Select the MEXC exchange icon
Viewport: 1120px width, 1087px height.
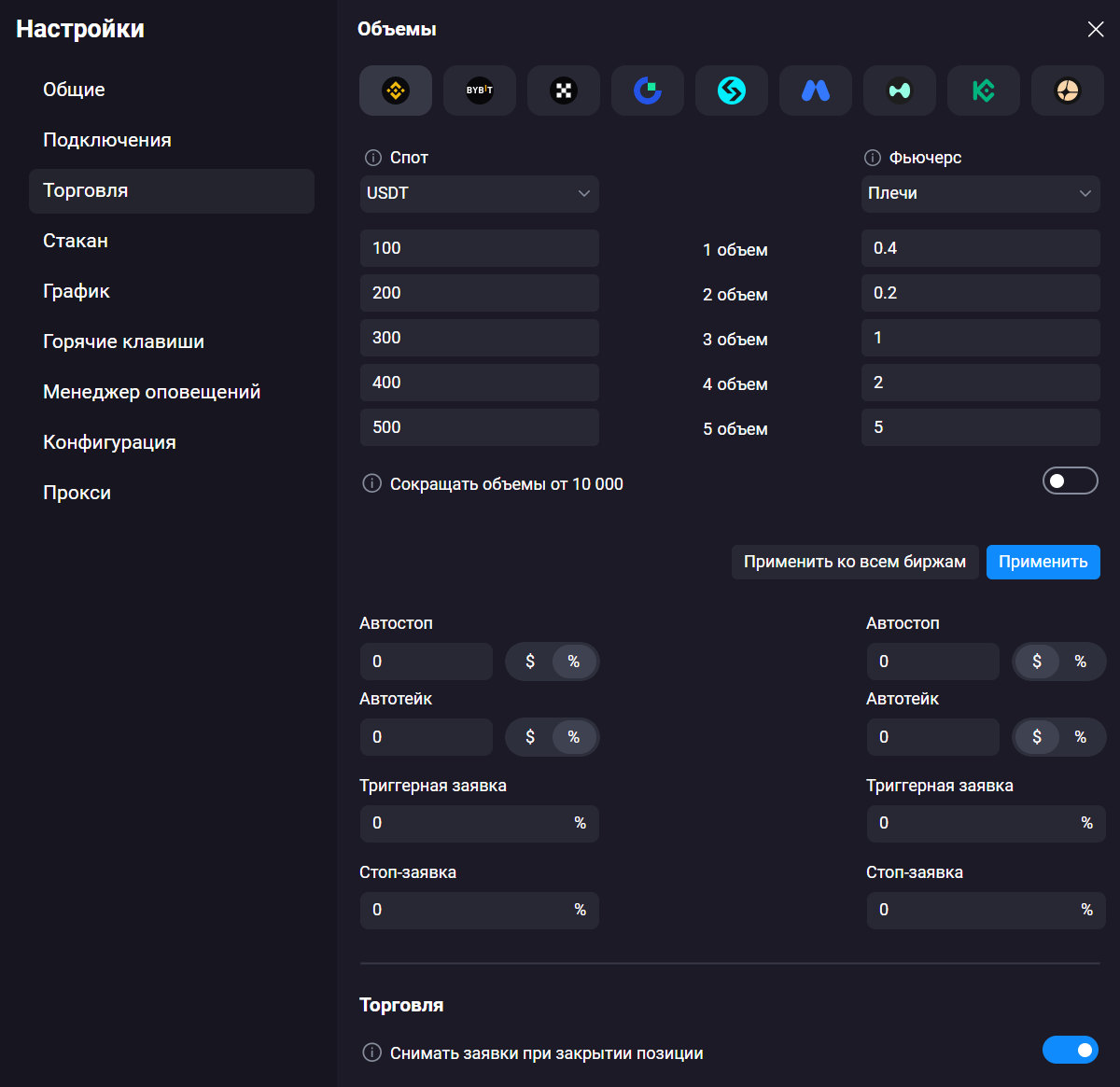click(816, 91)
